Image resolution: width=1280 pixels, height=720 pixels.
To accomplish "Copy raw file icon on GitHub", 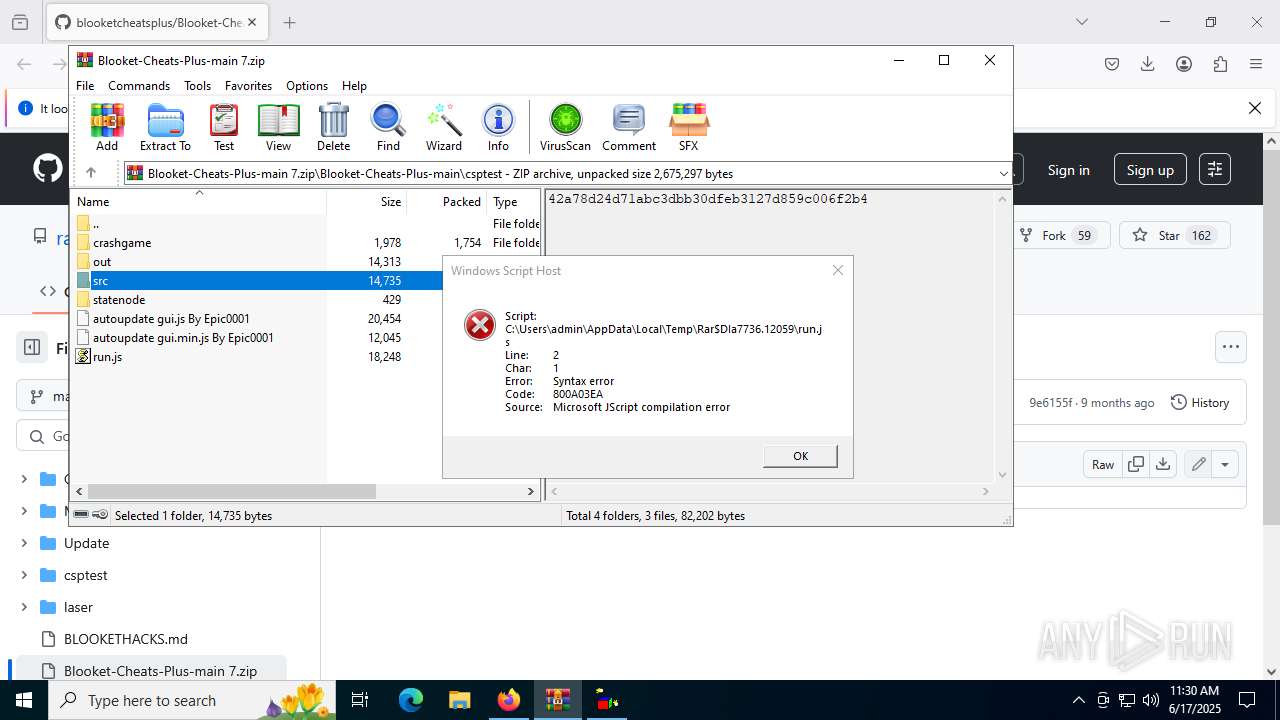I will click(x=1135, y=464).
